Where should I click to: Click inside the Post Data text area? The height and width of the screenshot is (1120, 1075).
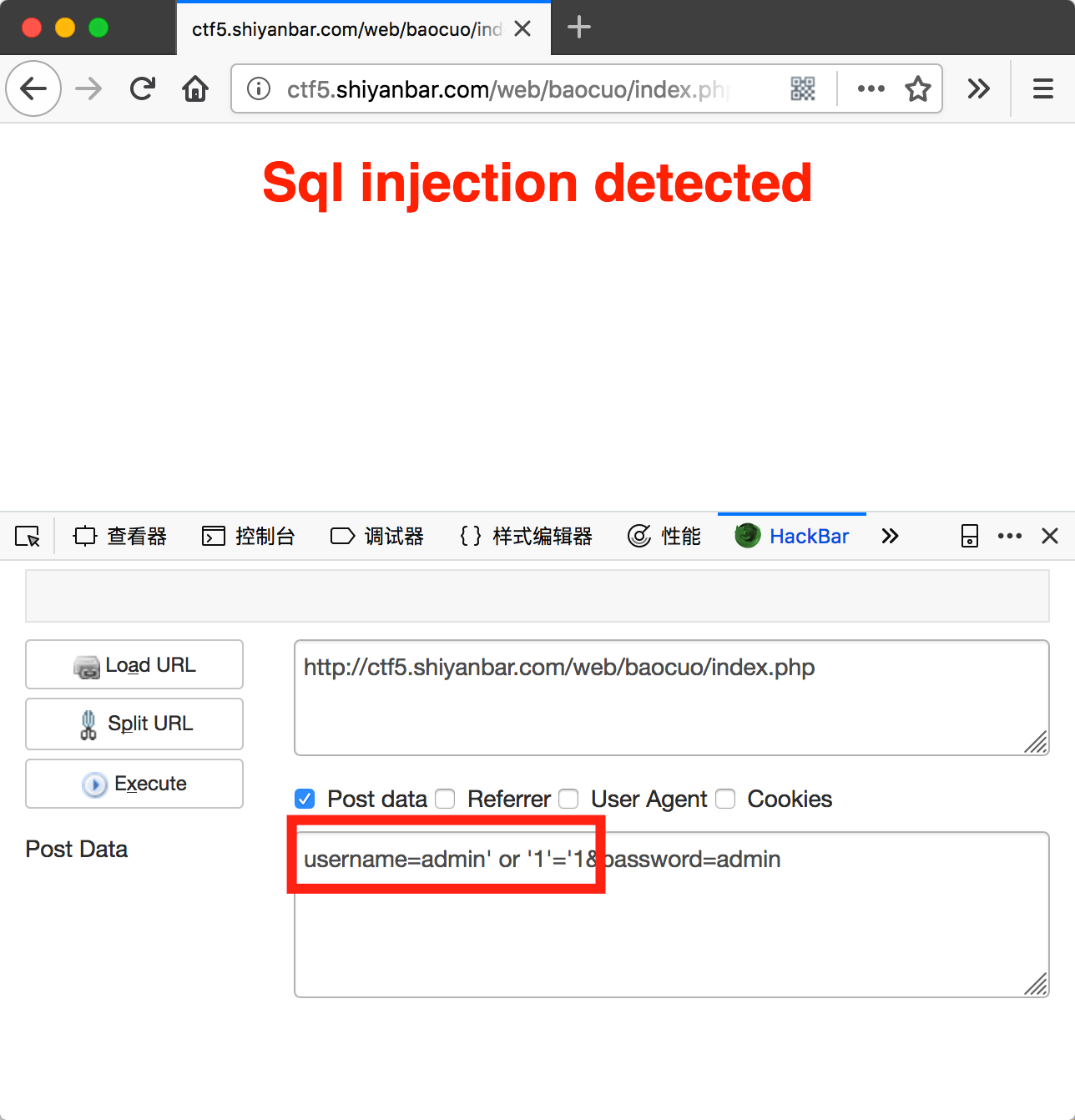point(672,915)
